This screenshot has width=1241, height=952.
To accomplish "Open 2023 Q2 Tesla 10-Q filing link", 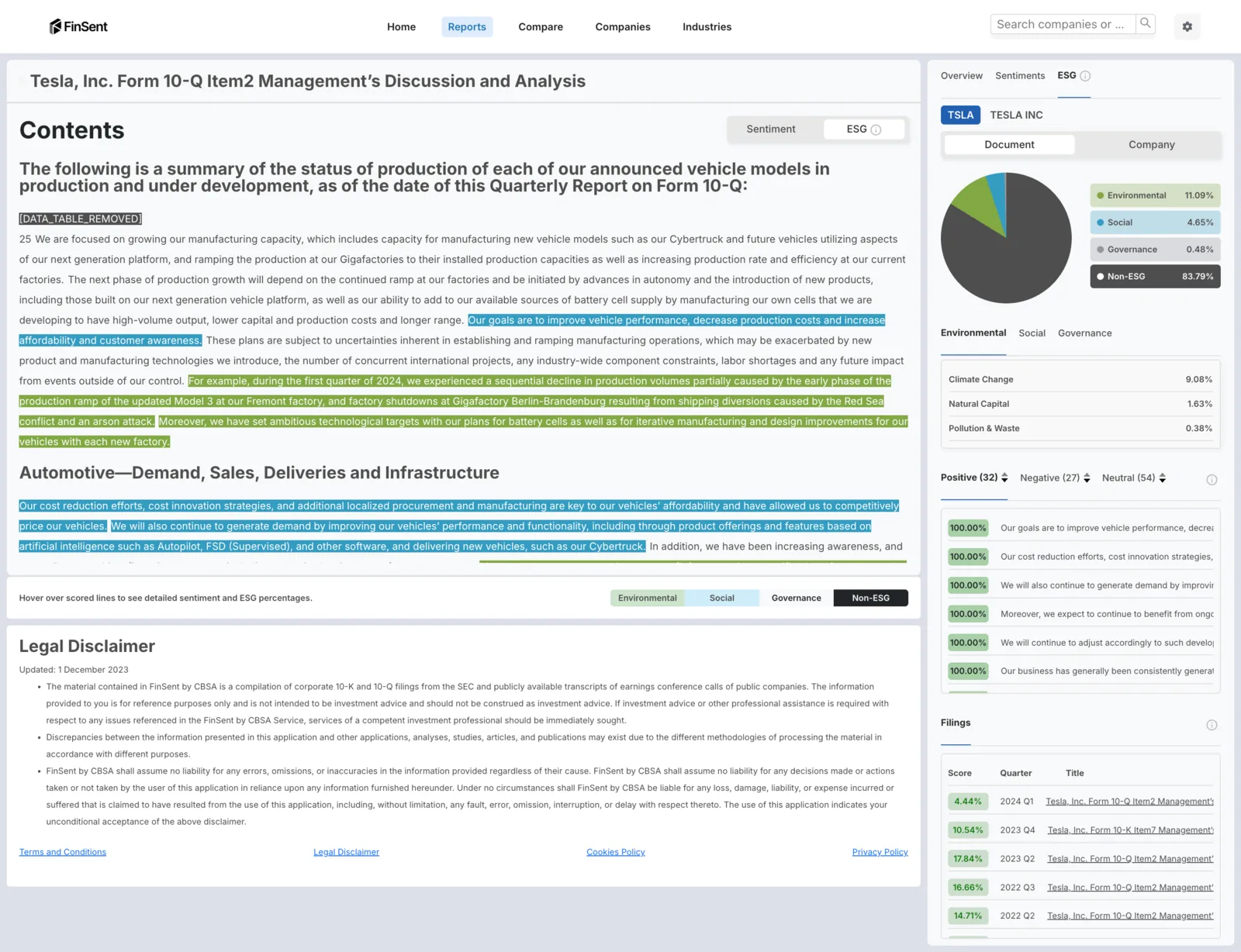I will [x=1130, y=859].
